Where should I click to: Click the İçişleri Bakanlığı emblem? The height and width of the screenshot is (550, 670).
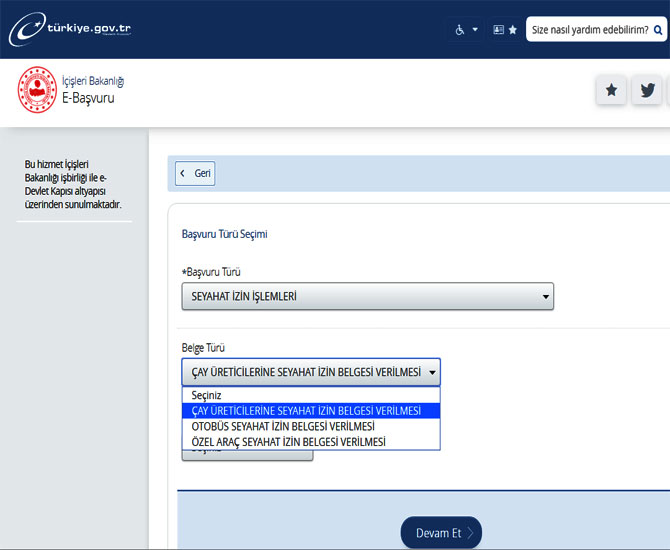[37, 90]
